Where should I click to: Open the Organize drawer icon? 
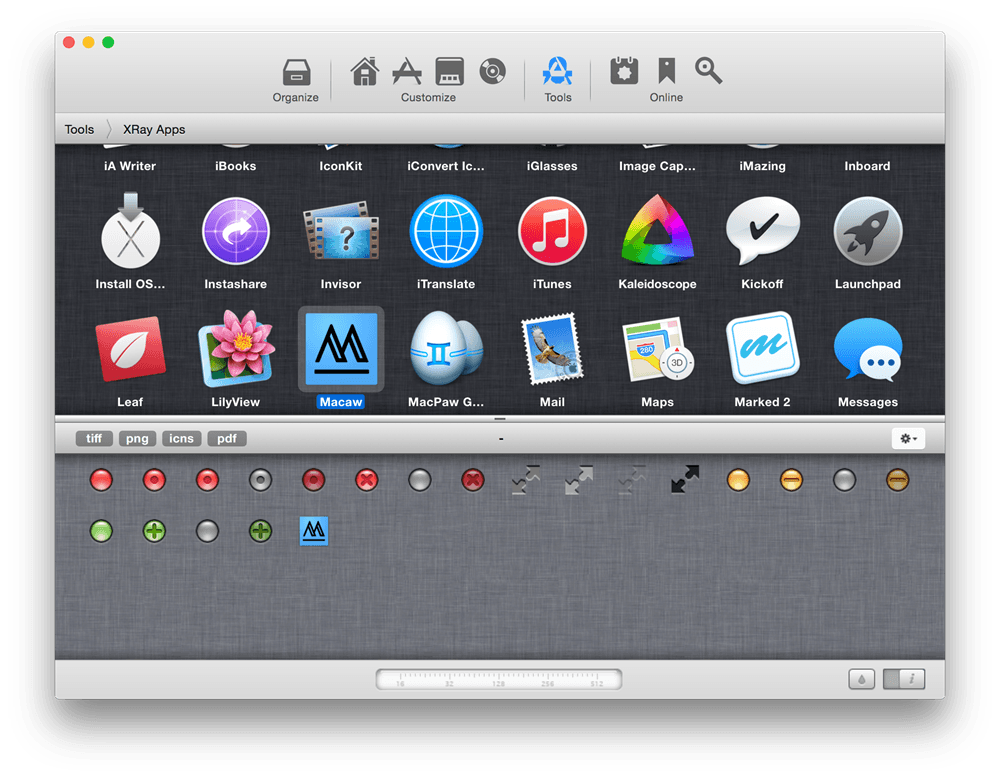click(x=296, y=72)
